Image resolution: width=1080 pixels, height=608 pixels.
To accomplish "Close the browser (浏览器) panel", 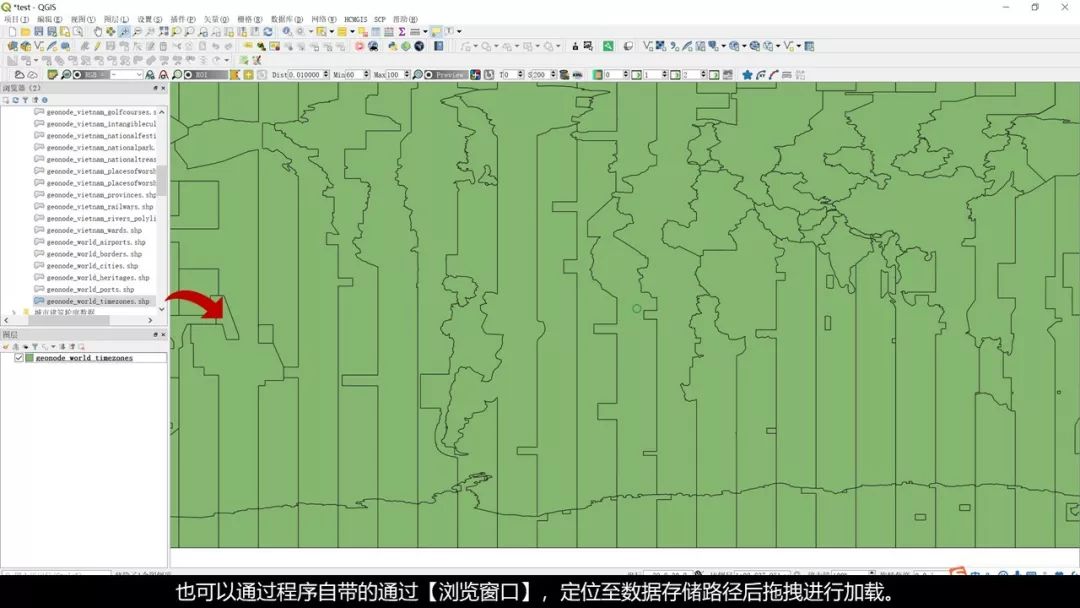I will tap(163, 88).
